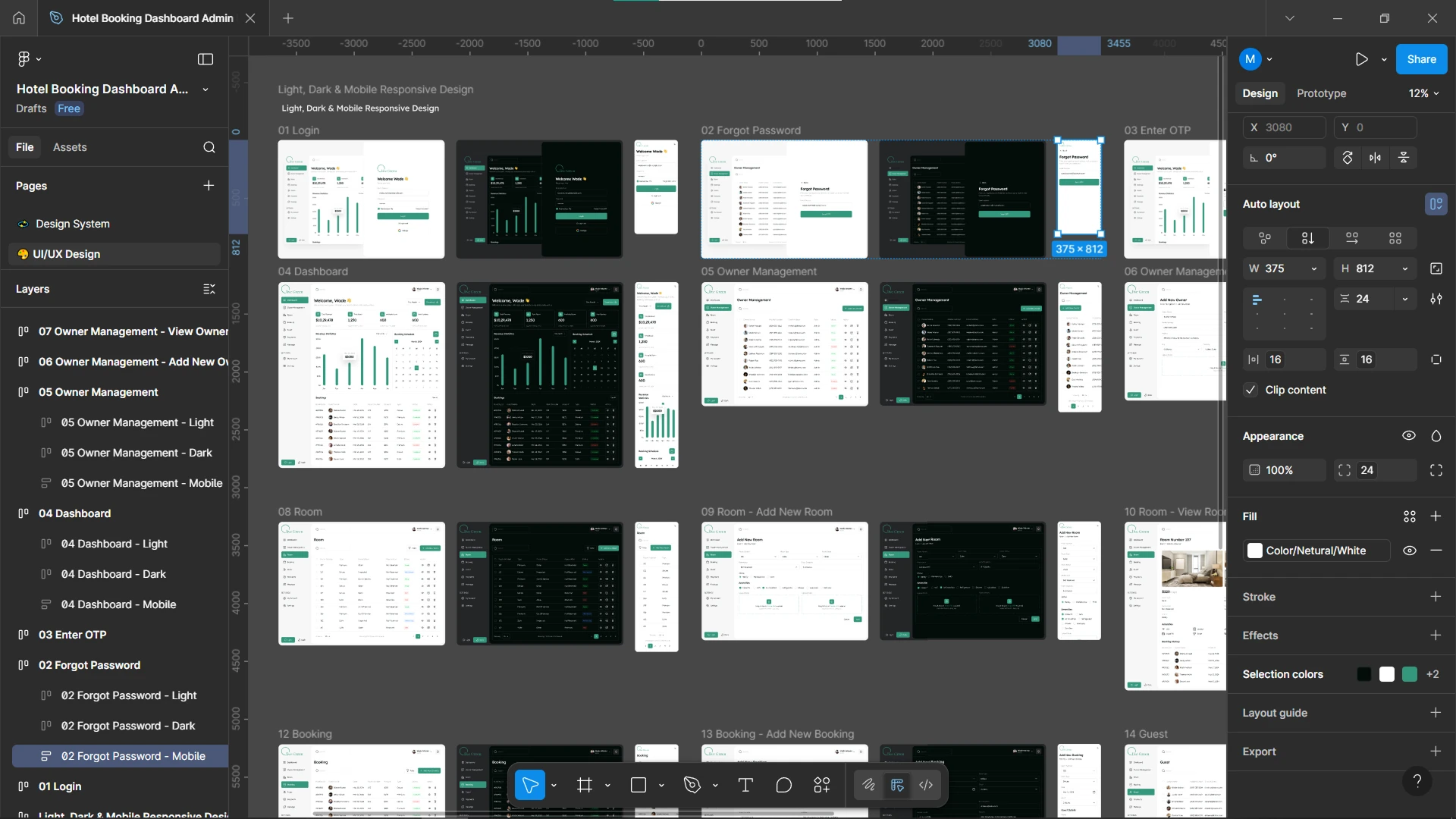Open the Actions panel with shapes-plus icon
Screen dimensions: 1456x819
point(821,785)
